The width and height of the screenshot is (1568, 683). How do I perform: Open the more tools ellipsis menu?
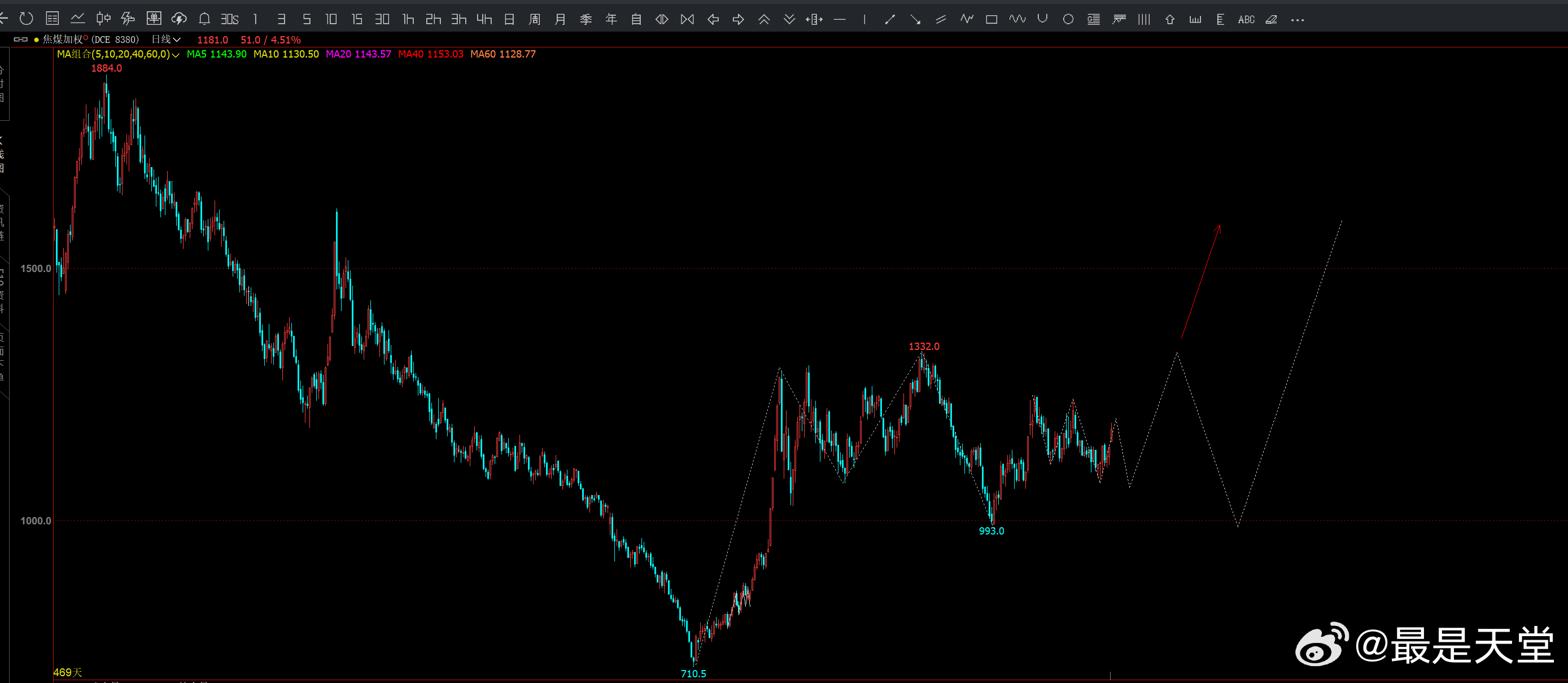1297,20
